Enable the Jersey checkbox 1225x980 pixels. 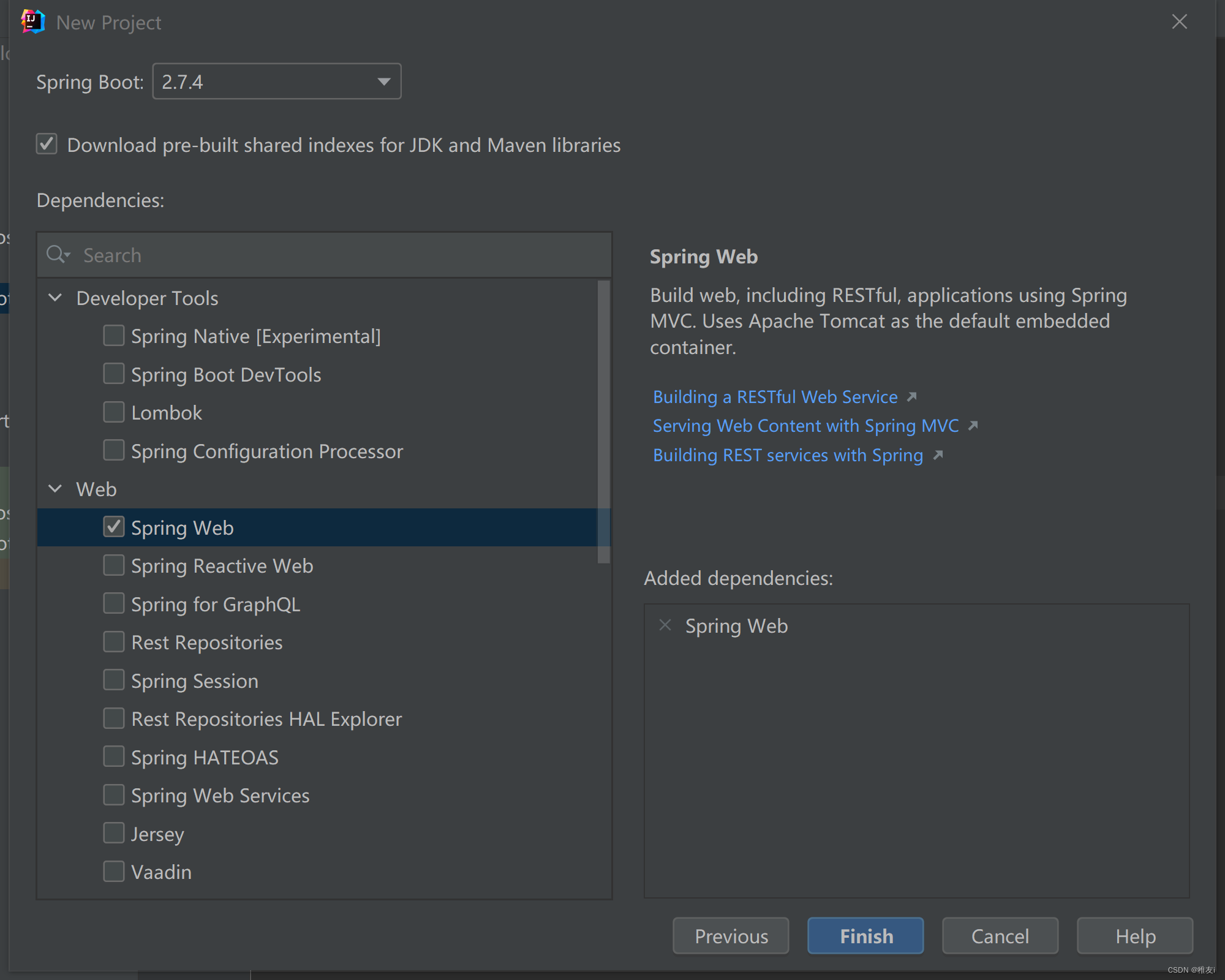pos(114,833)
